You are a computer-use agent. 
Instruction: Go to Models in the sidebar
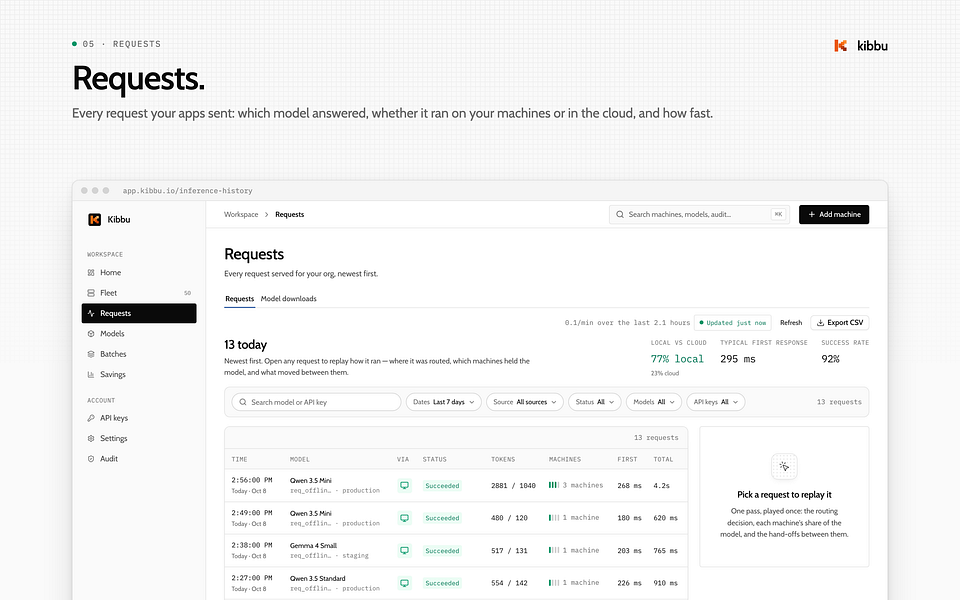[139, 334]
